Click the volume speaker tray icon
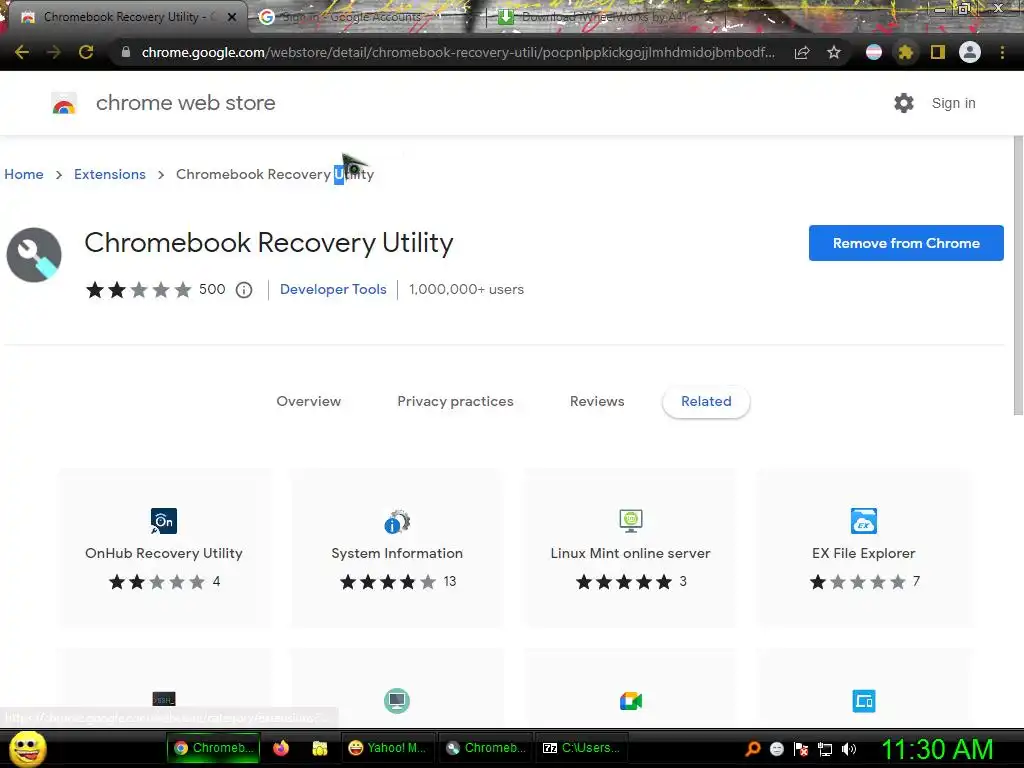This screenshot has width=1024, height=768. pyautogui.click(x=849, y=749)
